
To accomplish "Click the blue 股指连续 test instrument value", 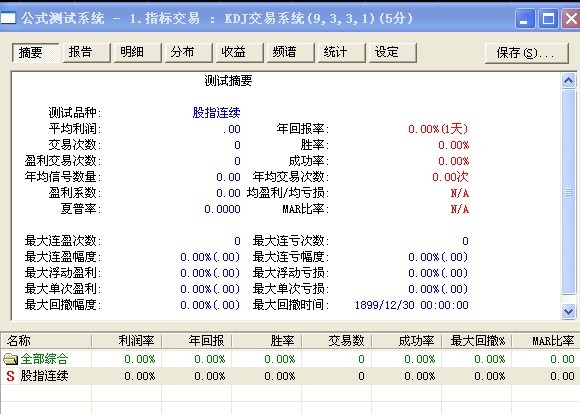I will (216, 112).
